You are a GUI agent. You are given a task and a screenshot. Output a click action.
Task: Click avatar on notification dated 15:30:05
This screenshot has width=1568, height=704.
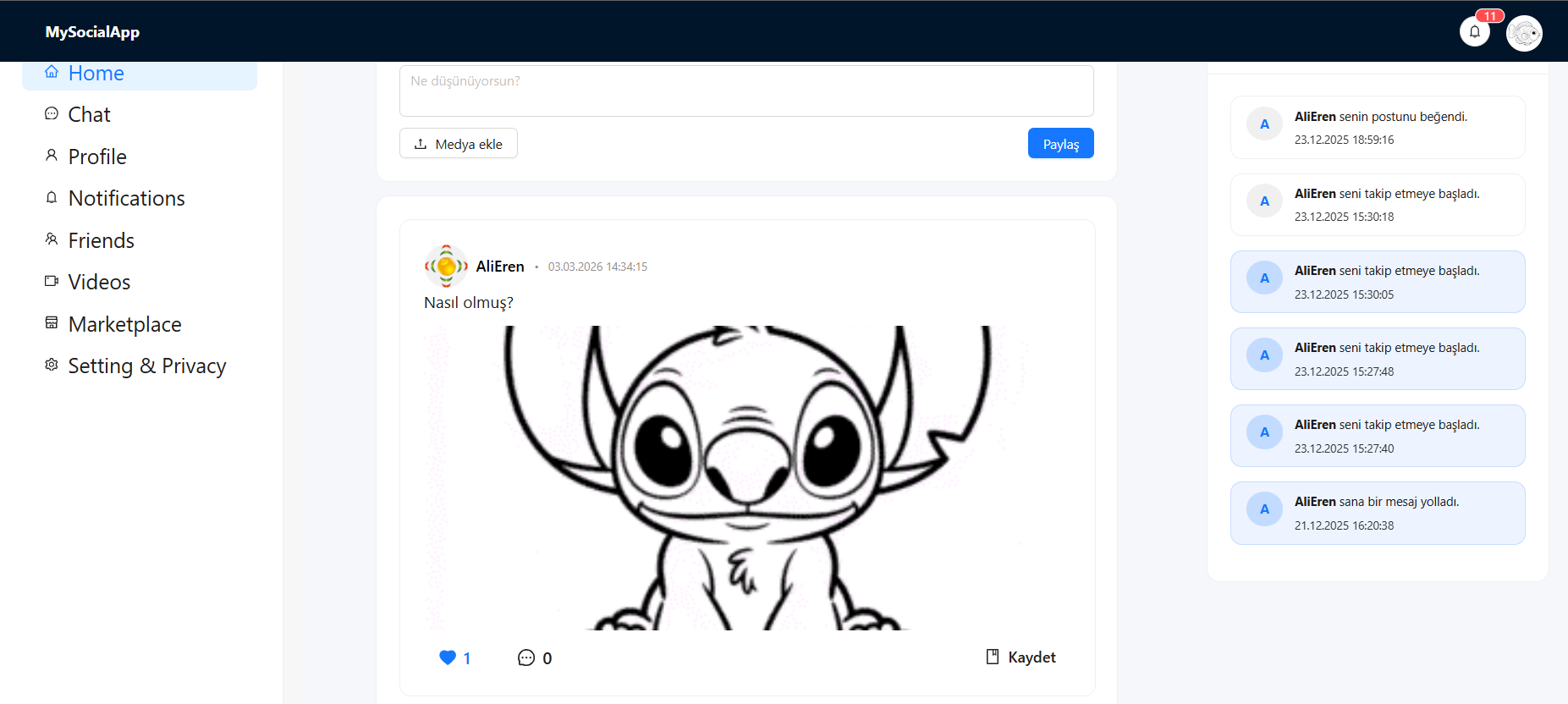pos(1264,278)
